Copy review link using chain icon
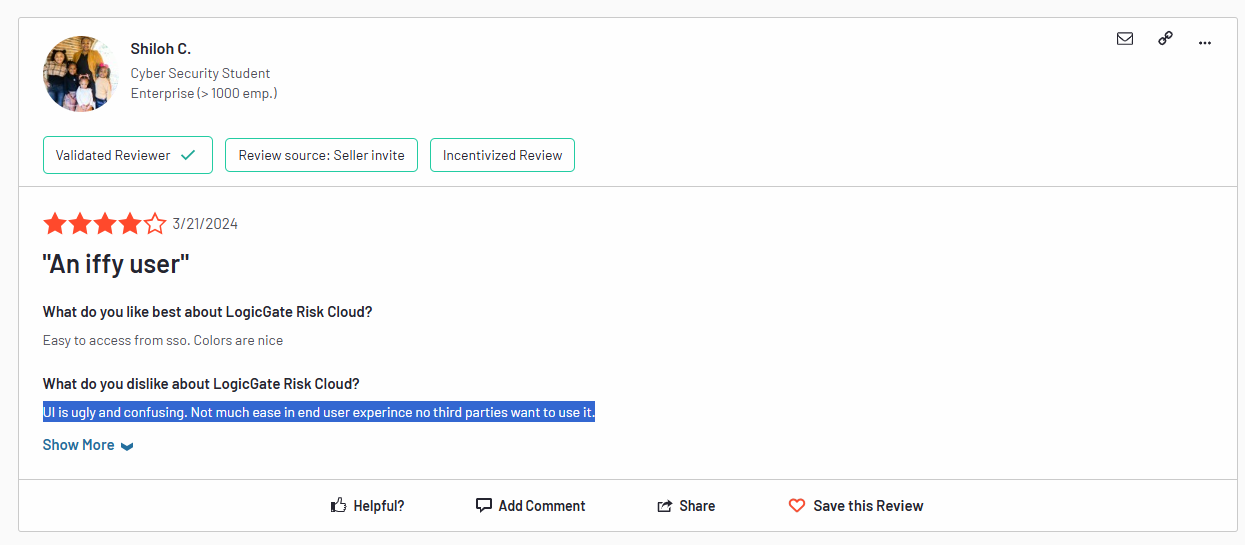 click(x=1165, y=39)
